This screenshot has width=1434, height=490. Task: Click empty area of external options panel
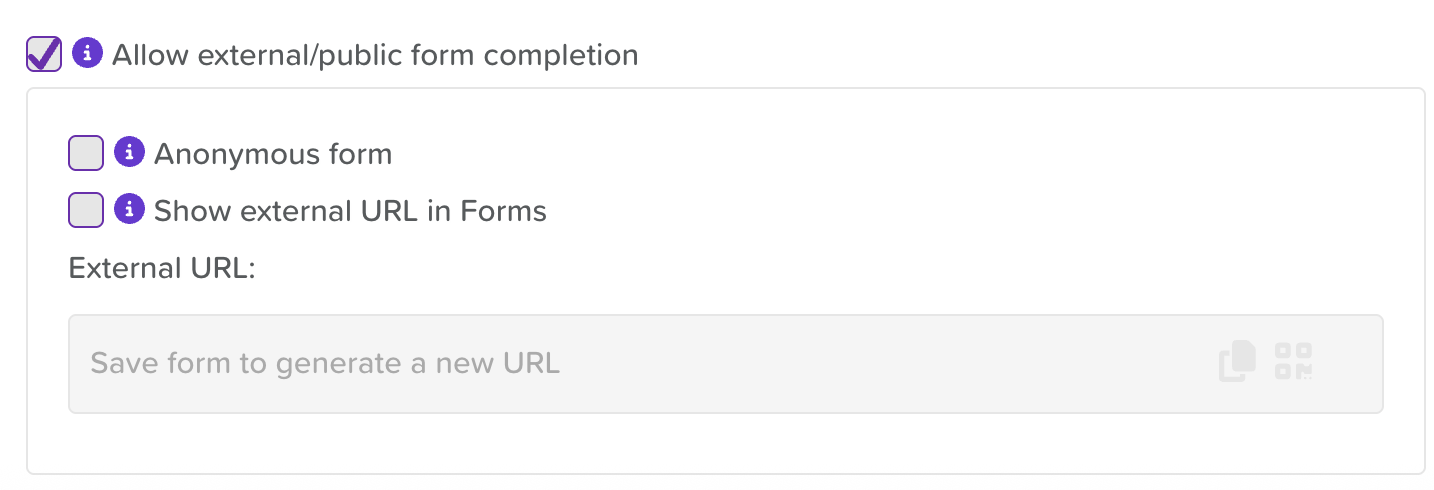click(900, 200)
